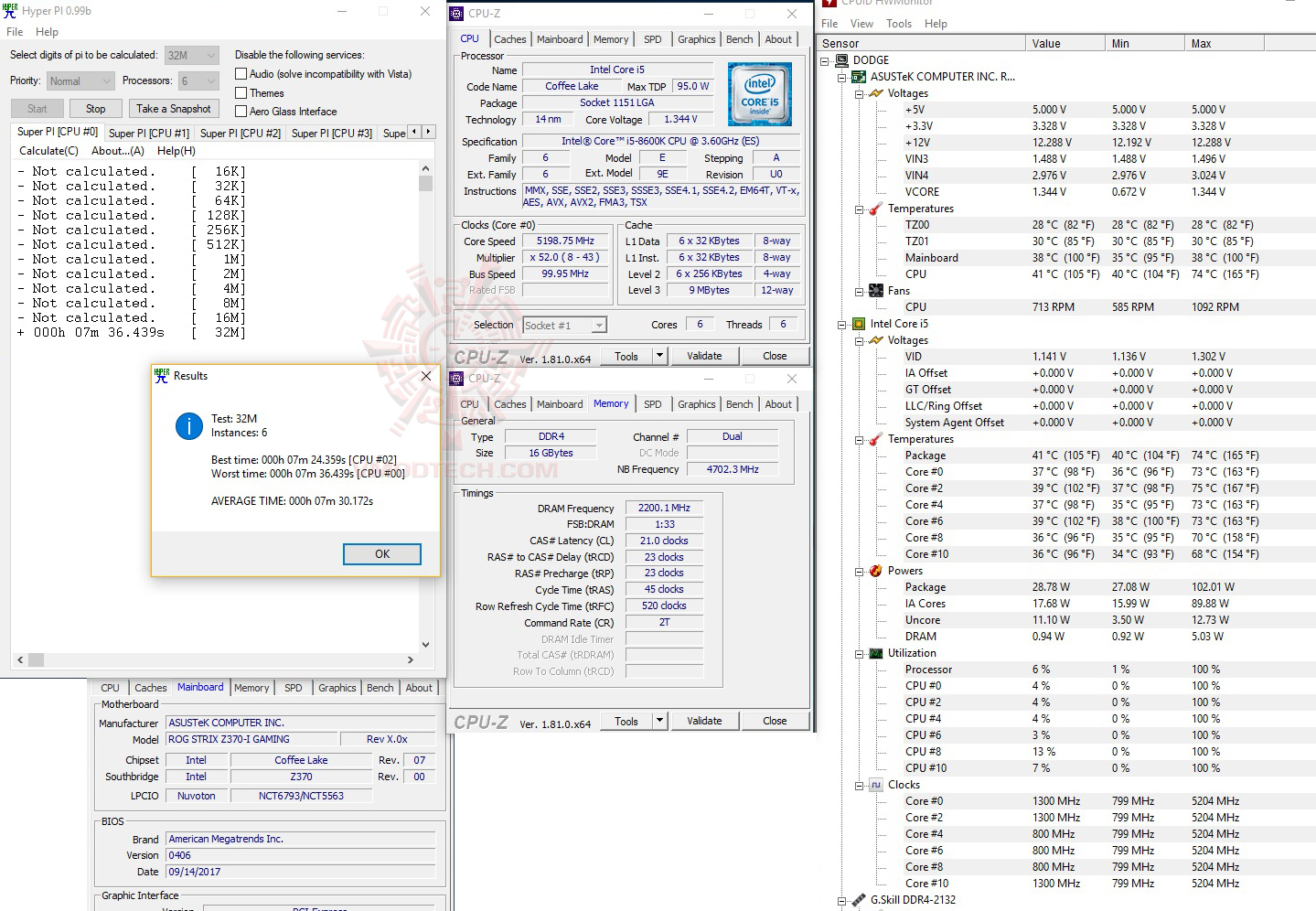Collapse the DODGE tree node
This screenshot has height=911, width=1316.
(x=825, y=61)
